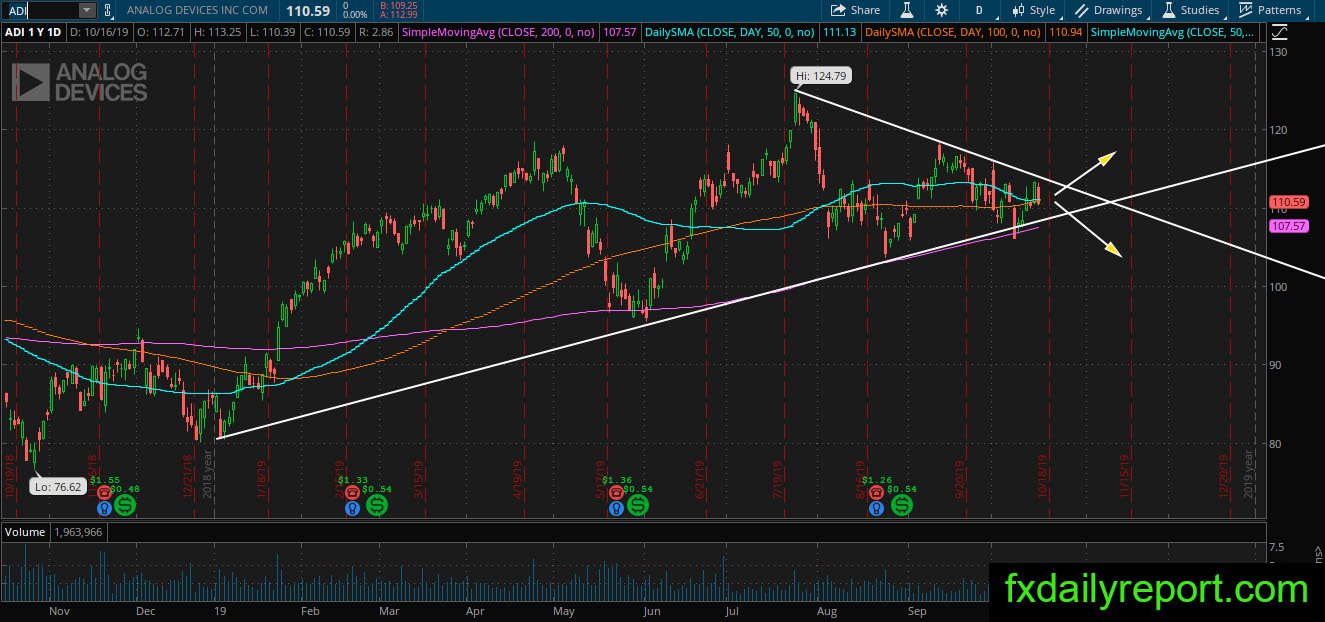
Task: Select the SimpleMovingAvg (CLOSE, 200, 0, no) study label
Action: (x=496, y=33)
